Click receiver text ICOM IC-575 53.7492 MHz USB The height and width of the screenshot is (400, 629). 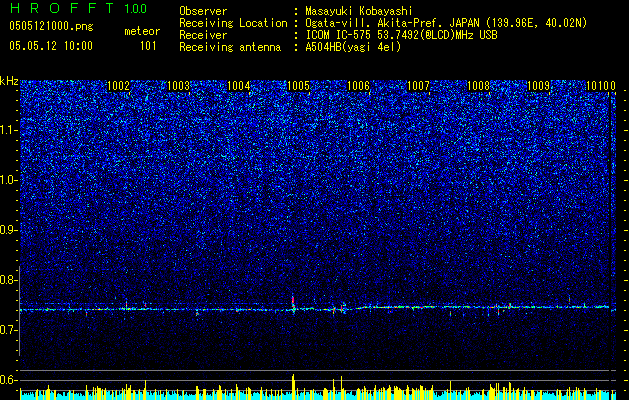pyautogui.click(x=401, y=35)
